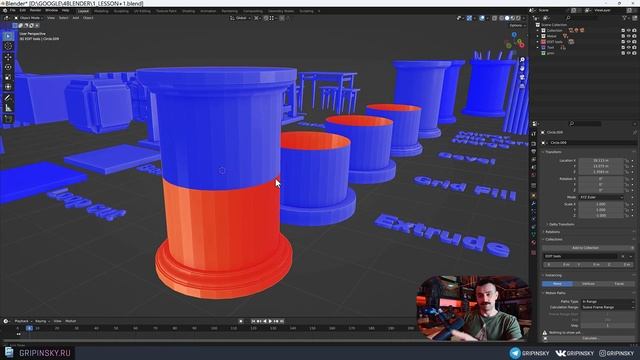Open Paths Type In Range dropdown
640x360 pixels.
(608, 301)
